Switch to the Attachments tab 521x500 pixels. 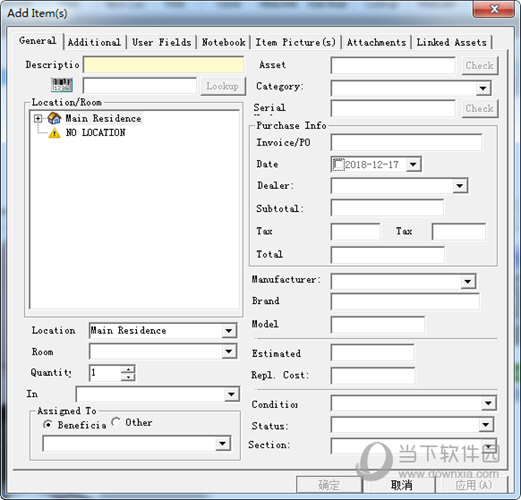click(x=377, y=42)
